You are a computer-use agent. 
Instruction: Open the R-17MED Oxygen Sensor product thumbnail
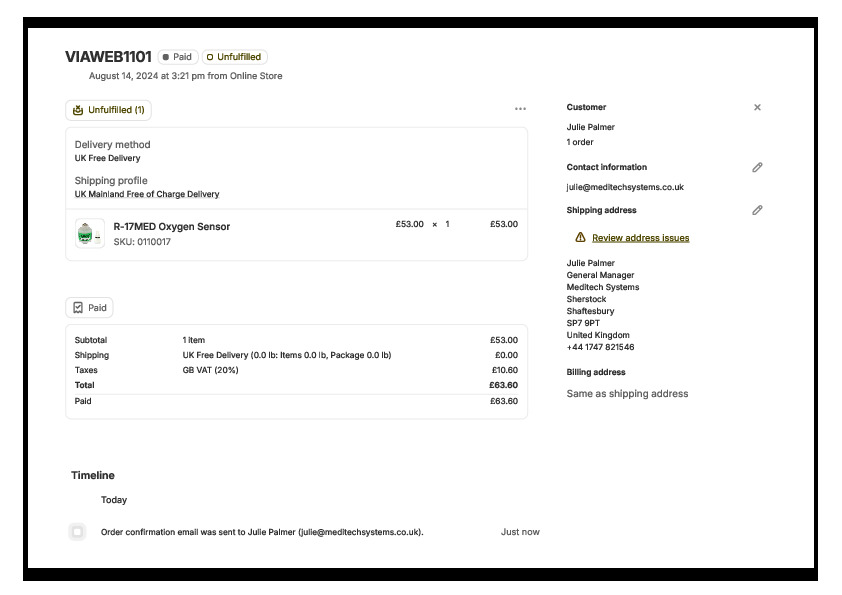coord(89,233)
